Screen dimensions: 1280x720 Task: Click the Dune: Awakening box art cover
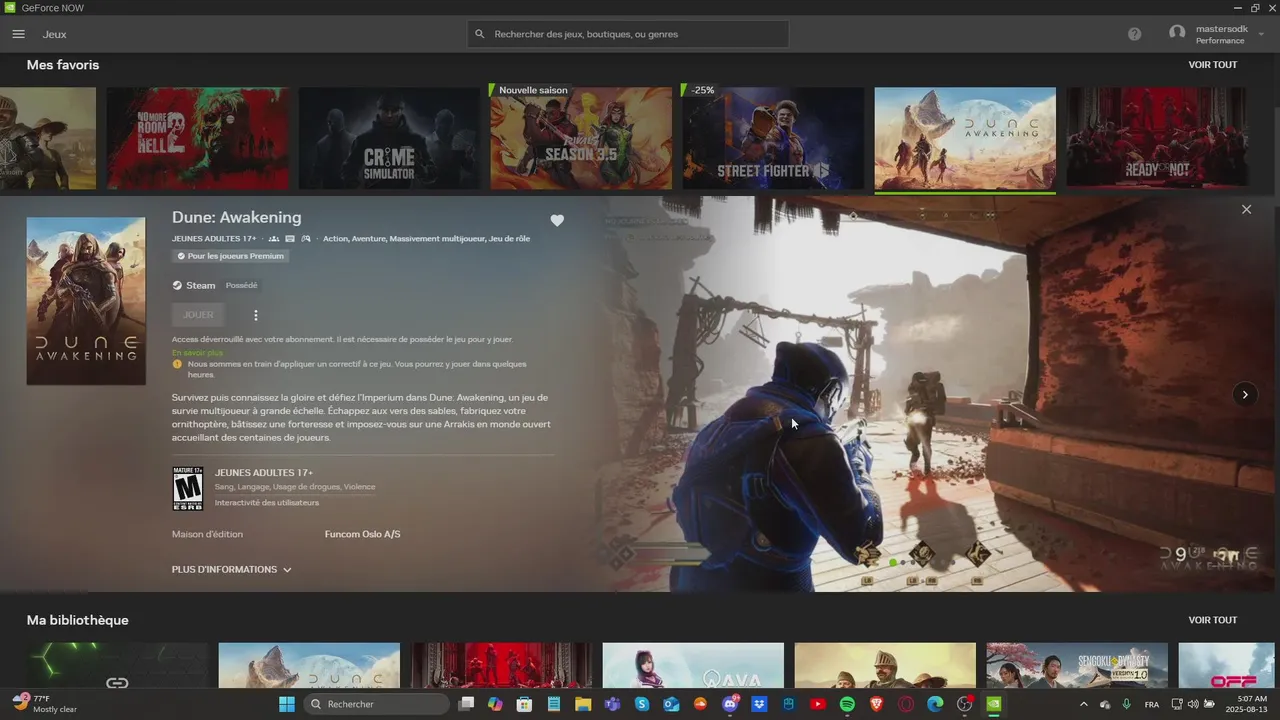(x=86, y=301)
